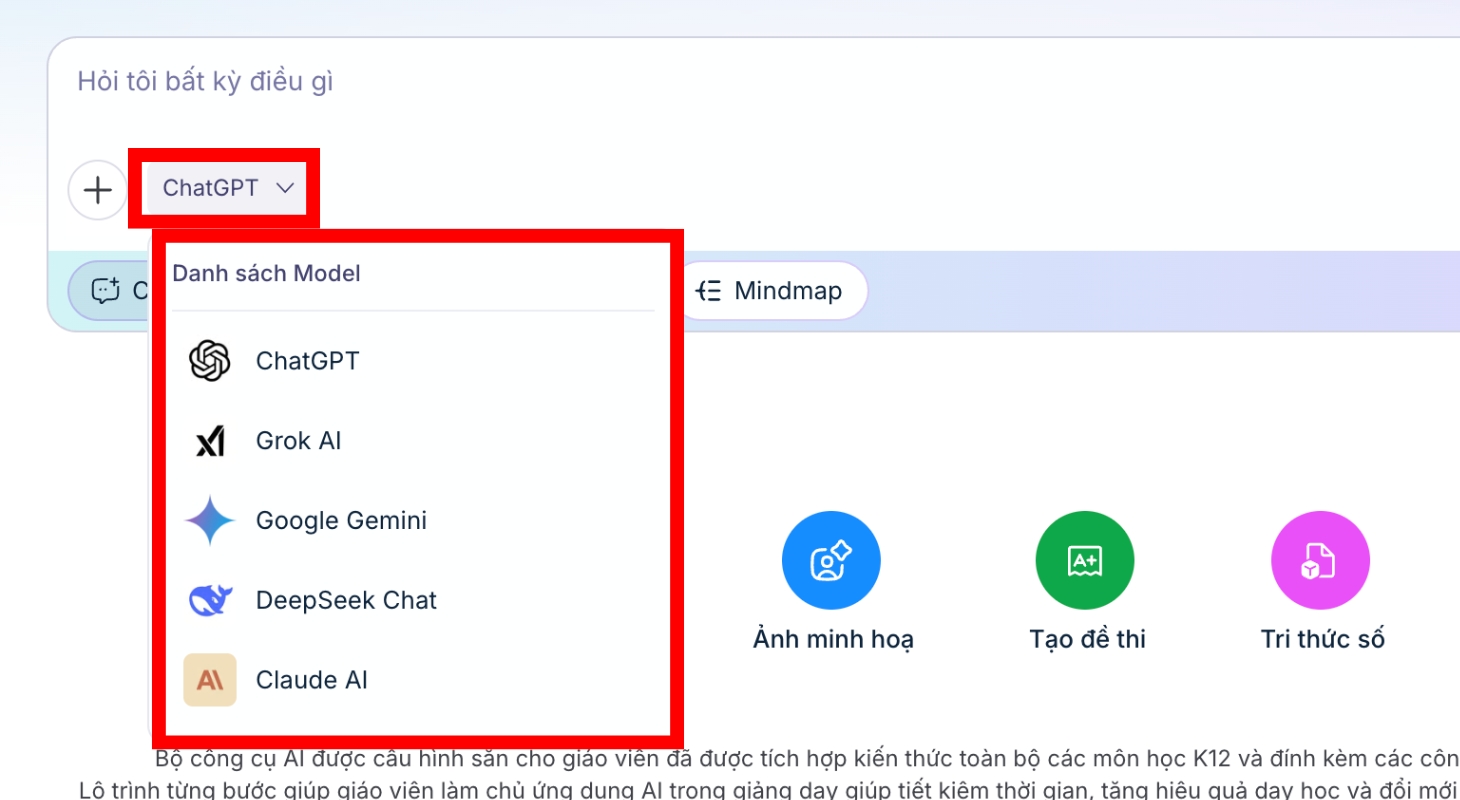Click the Tạo đề thi label
The height and width of the screenshot is (800, 1460).
pos(1085,638)
